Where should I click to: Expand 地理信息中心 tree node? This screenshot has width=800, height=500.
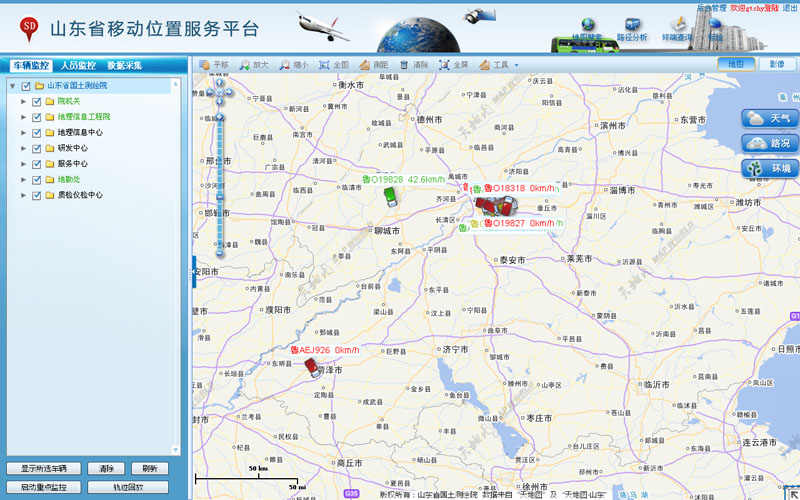(x=23, y=133)
